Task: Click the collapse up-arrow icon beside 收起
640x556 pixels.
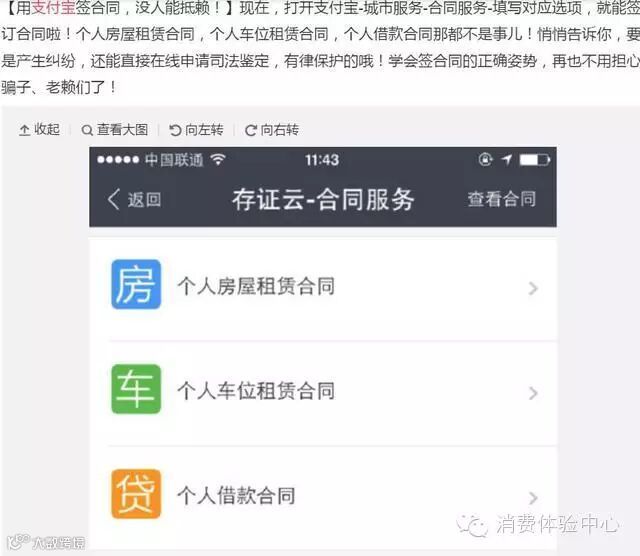Action: (24, 130)
